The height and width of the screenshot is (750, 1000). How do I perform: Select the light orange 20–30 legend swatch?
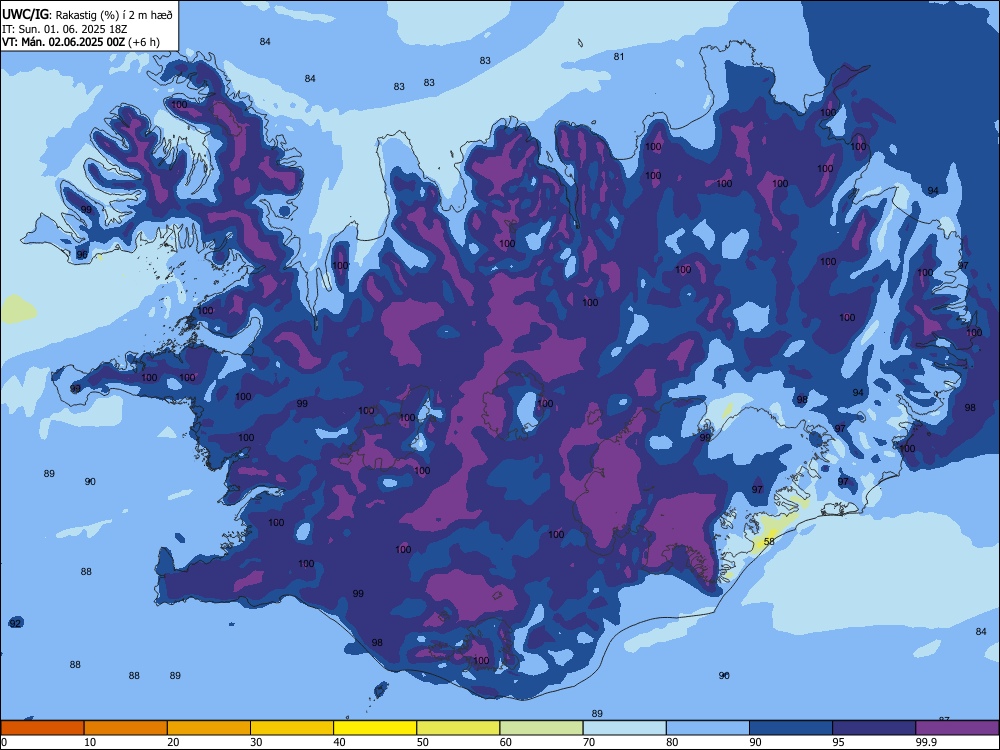(209, 728)
